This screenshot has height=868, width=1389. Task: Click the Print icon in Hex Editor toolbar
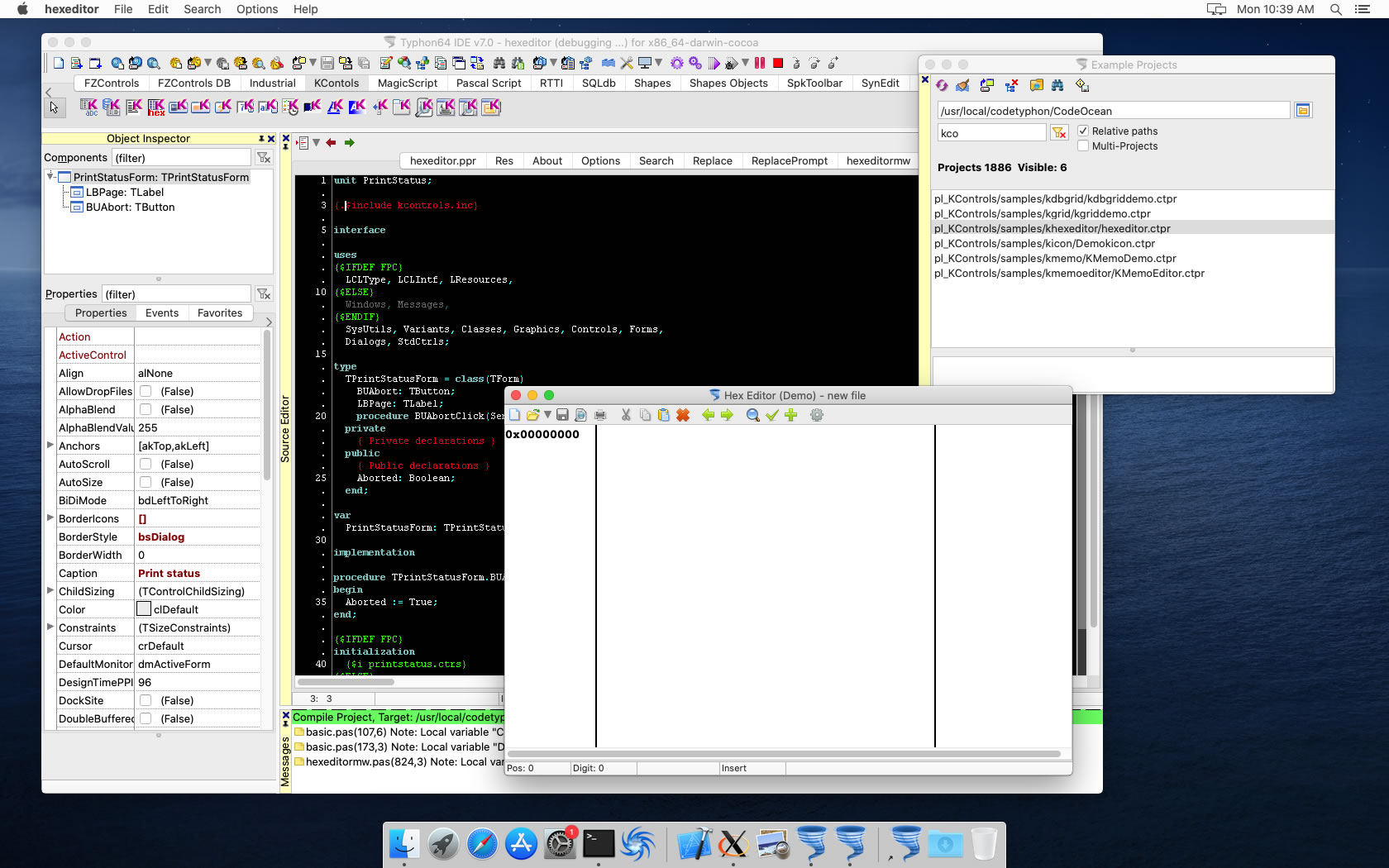point(600,415)
